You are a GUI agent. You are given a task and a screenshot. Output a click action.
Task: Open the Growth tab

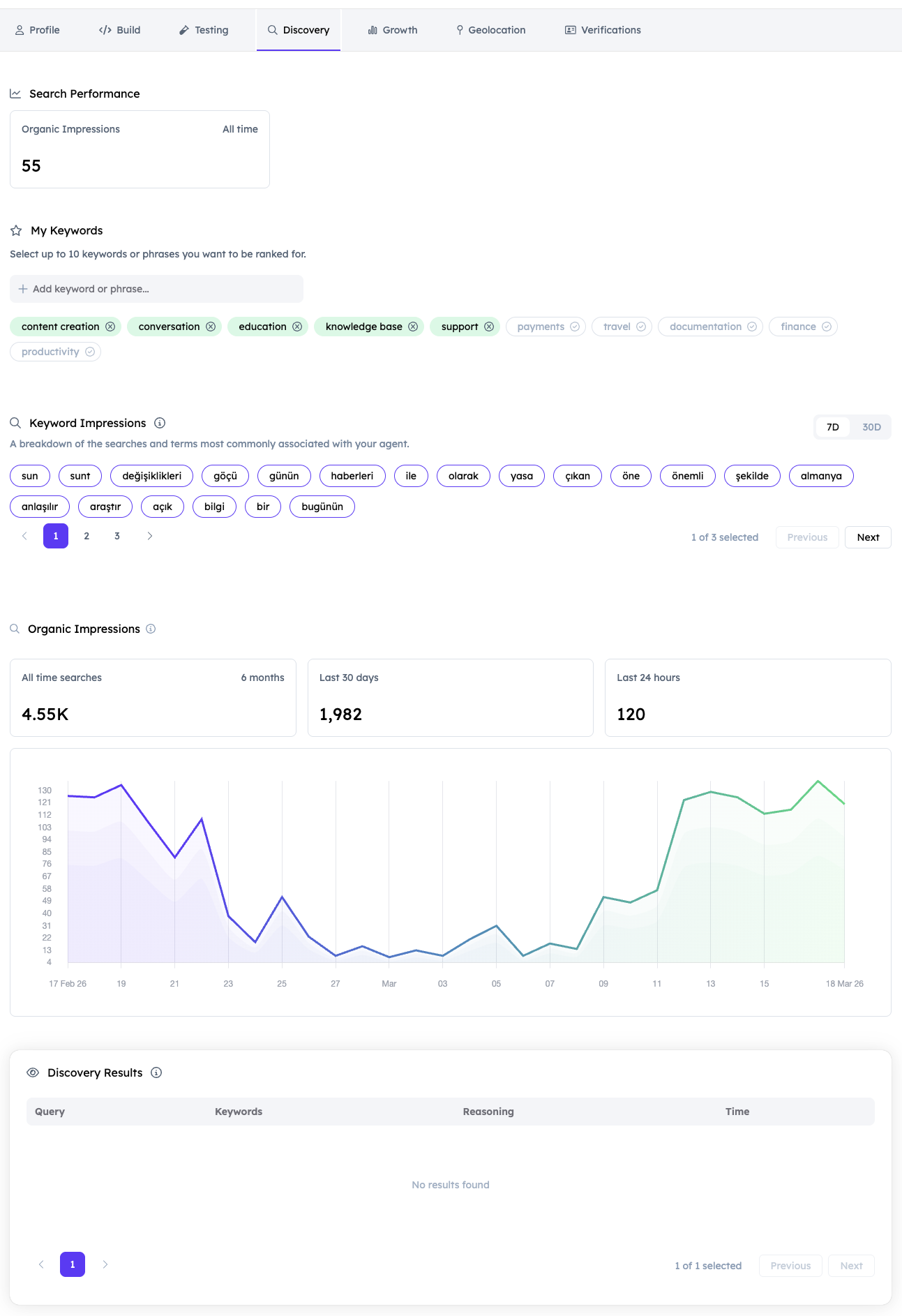(x=393, y=30)
